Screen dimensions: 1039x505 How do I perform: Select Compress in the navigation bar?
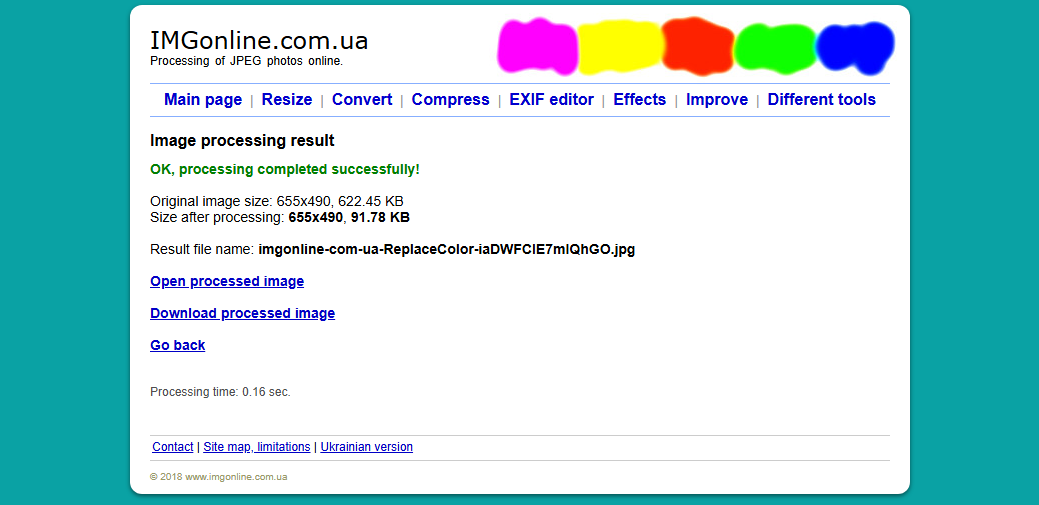(x=451, y=100)
